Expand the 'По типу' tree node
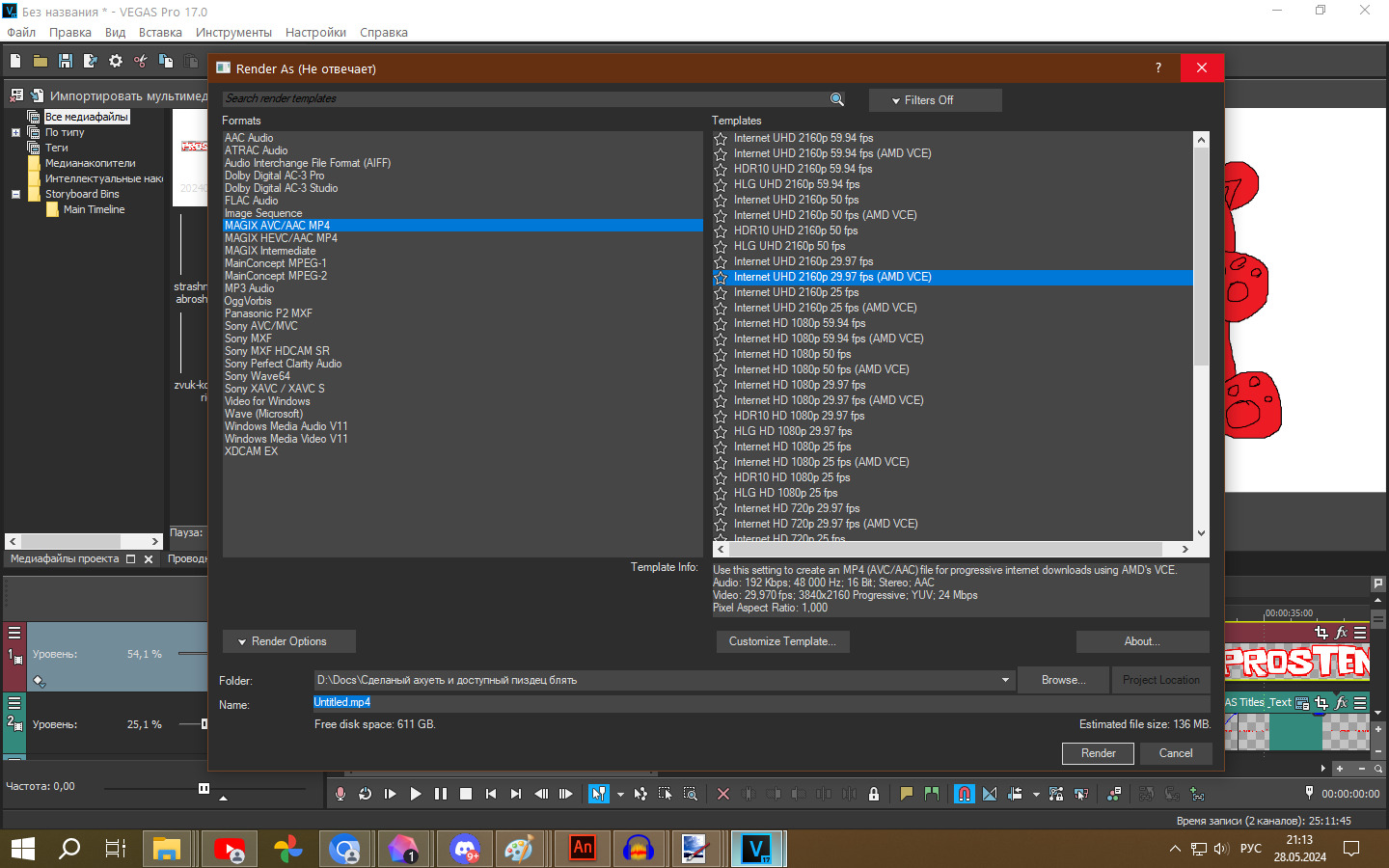This screenshot has width=1389, height=868. pyautogui.click(x=15, y=132)
